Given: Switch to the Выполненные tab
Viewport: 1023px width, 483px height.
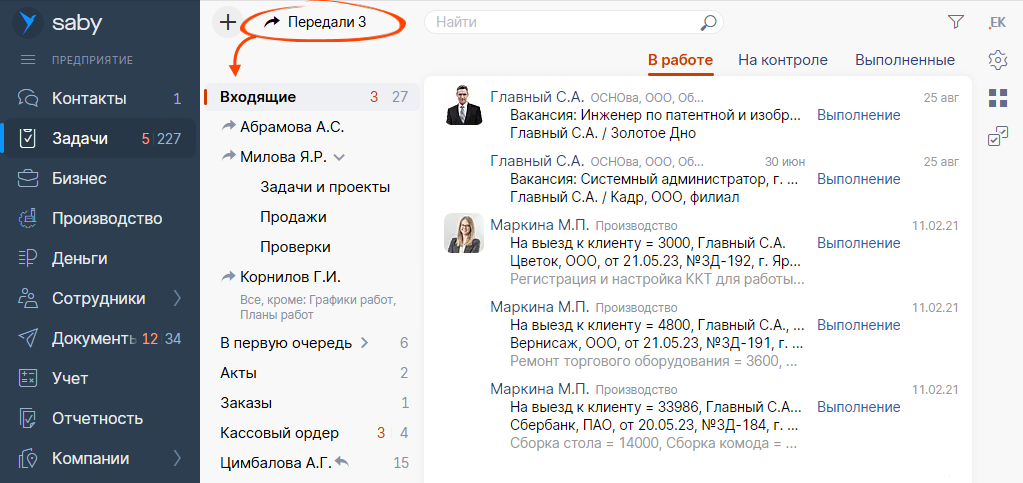Looking at the screenshot, I should 905,60.
